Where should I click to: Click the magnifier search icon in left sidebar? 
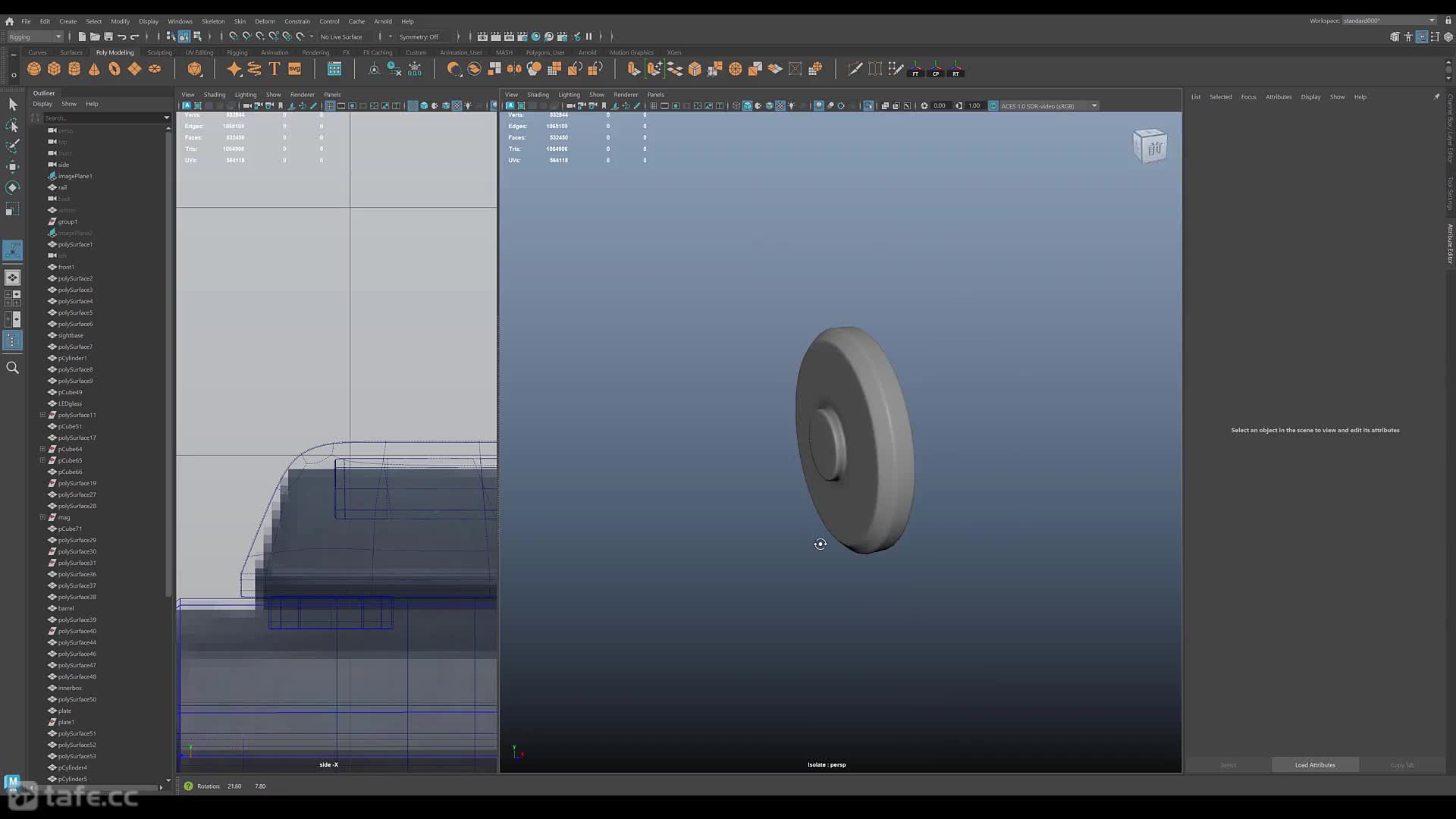pyautogui.click(x=13, y=368)
